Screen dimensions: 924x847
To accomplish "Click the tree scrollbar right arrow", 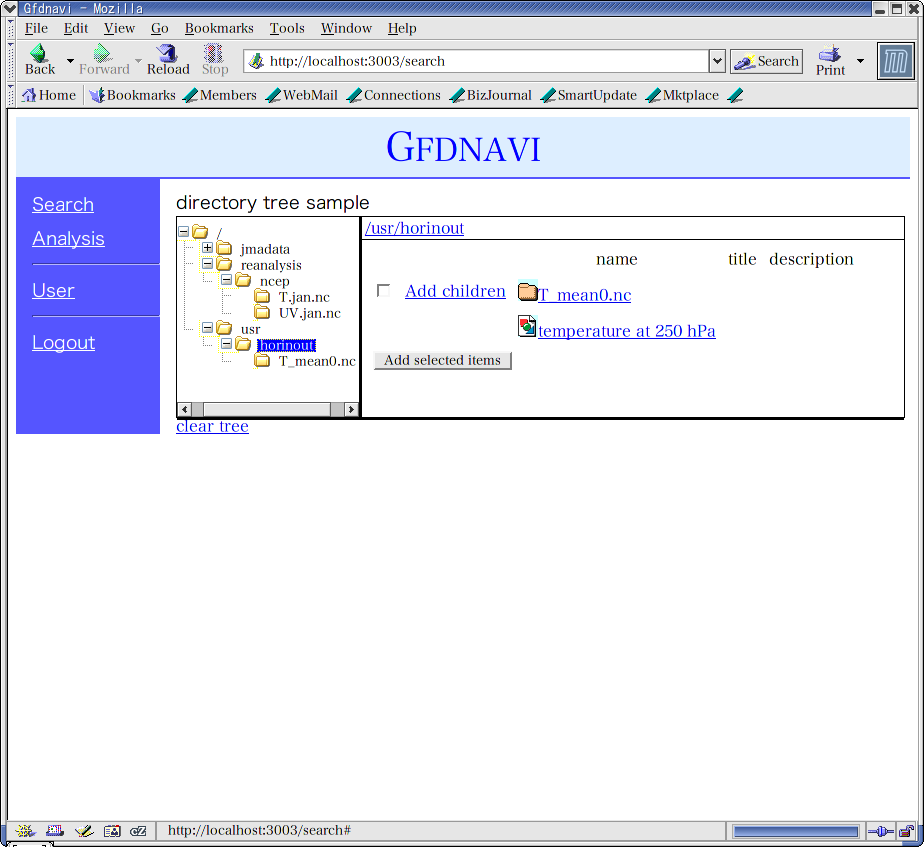I will coord(351,409).
